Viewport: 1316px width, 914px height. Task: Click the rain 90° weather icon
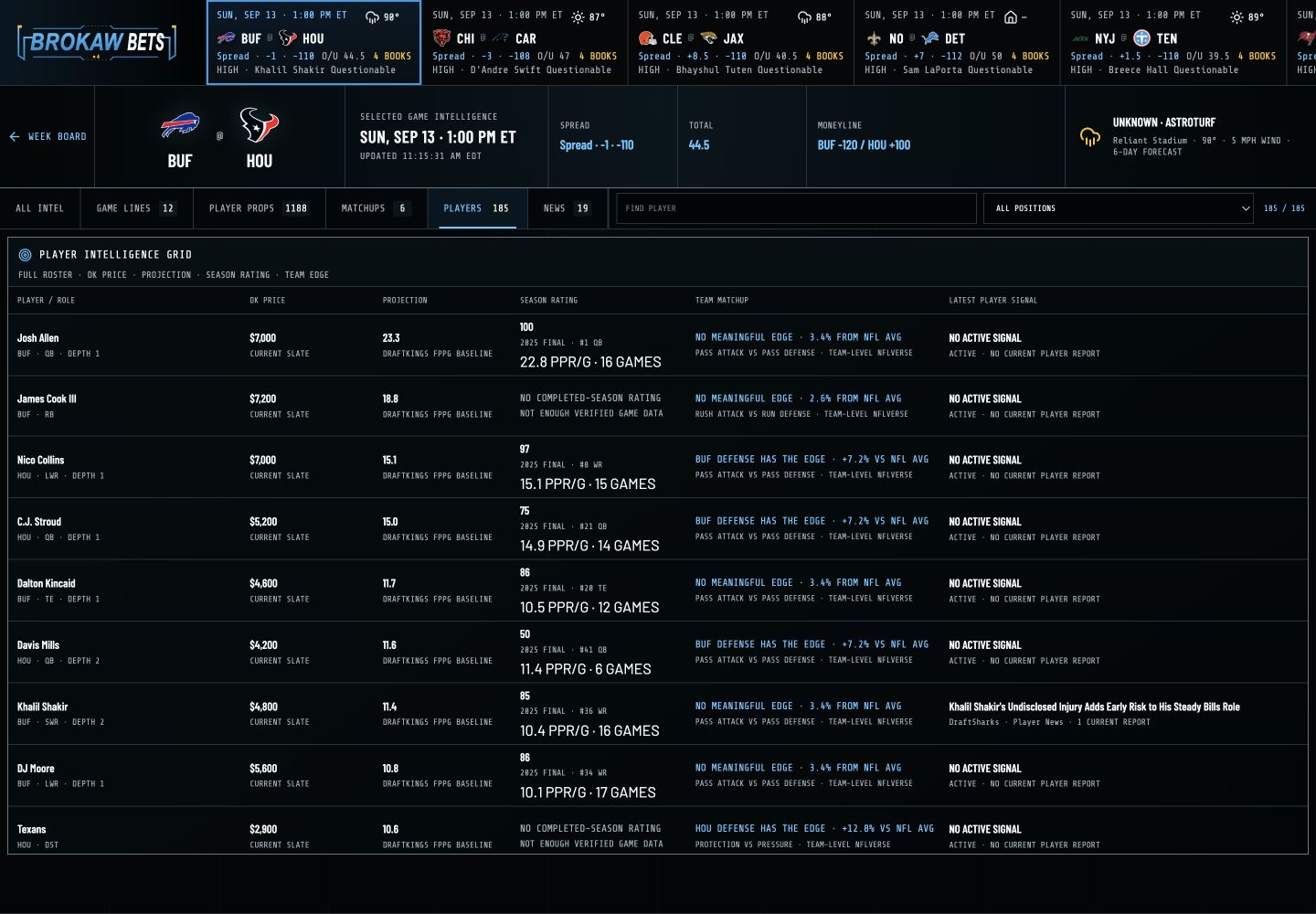[x=372, y=17]
